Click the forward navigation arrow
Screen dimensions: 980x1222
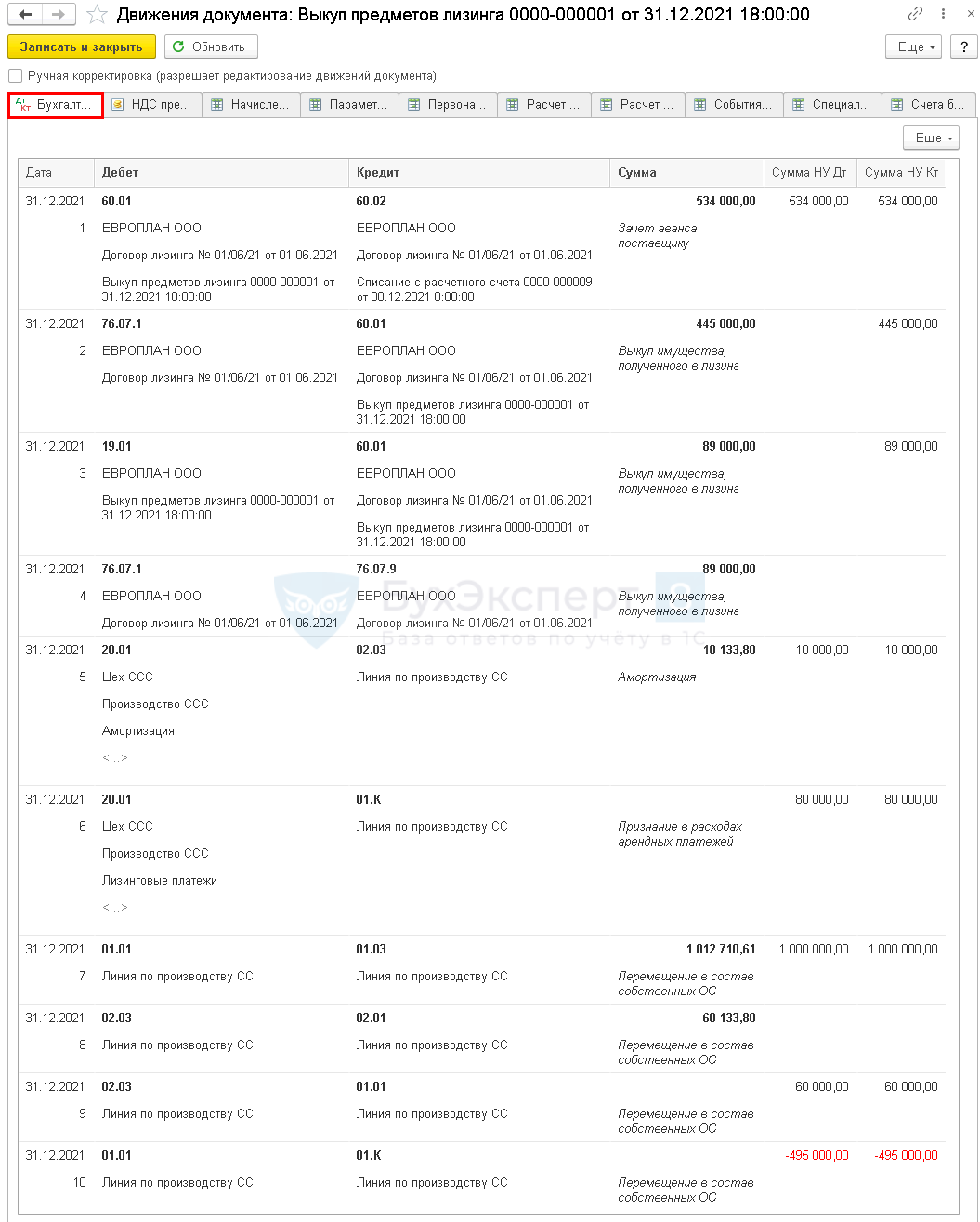pos(58,15)
